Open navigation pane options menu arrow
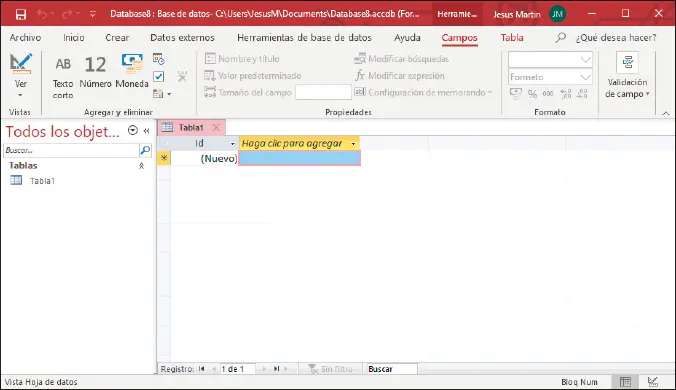This screenshot has width=676, height=390. click(133, 130)
